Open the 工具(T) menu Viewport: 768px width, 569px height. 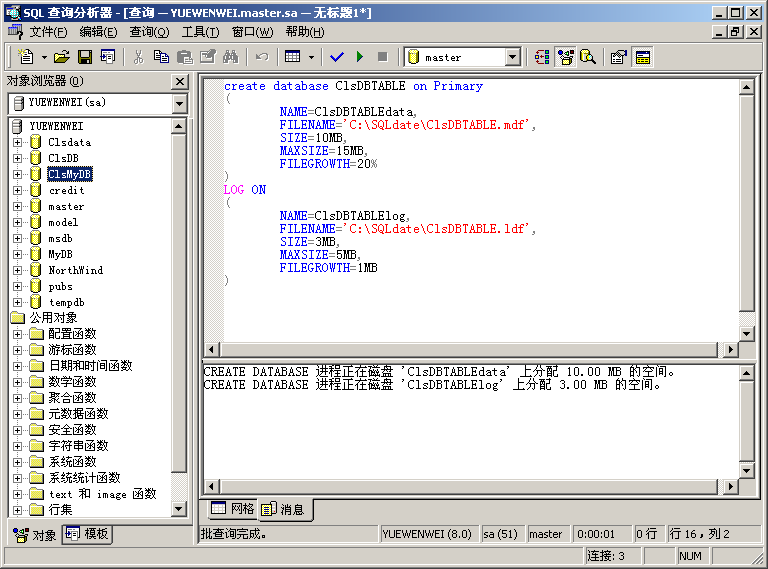pyautogui.click(x=200, y=32)
